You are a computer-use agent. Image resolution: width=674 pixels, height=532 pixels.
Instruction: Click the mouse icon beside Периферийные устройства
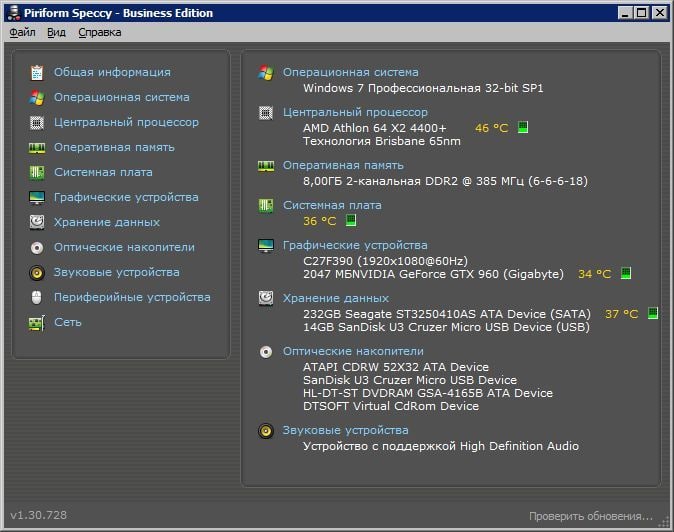coord(37,297)
